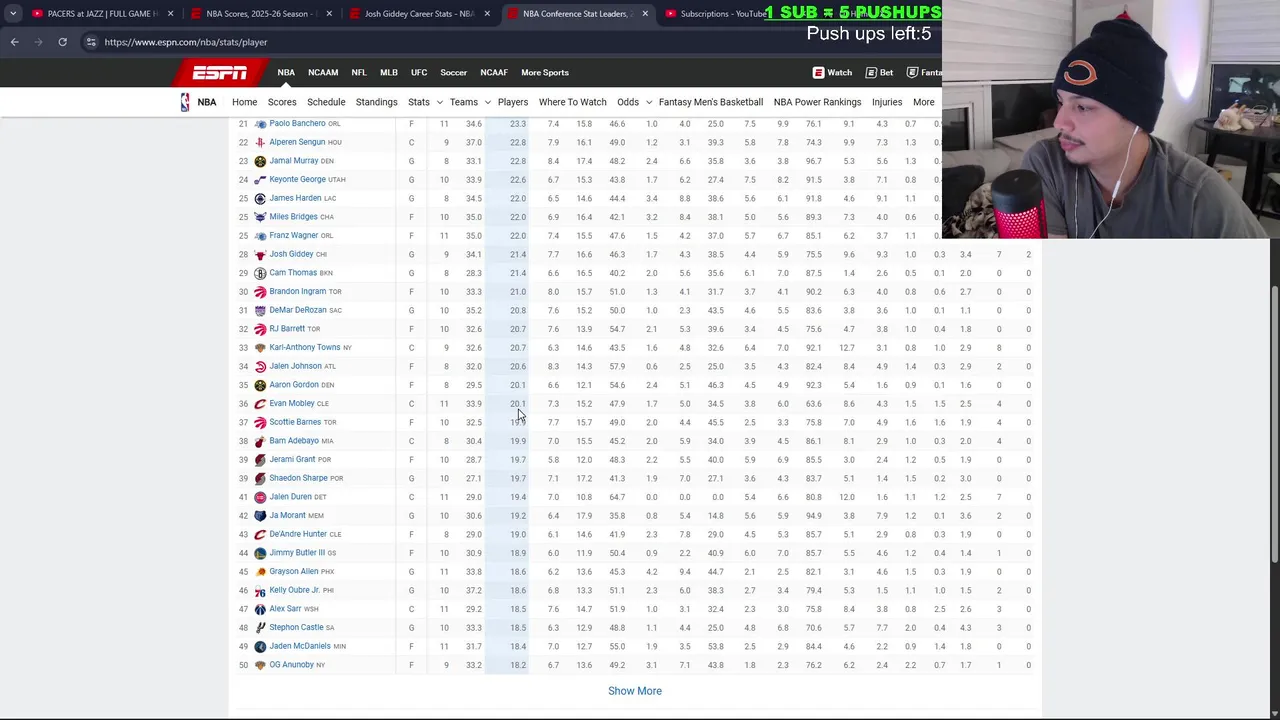Image resolution: width=1280 pixels, height=720 pixels.
Task: Click the NBA league logo in sub-navigation
Action: pos(185,102)
